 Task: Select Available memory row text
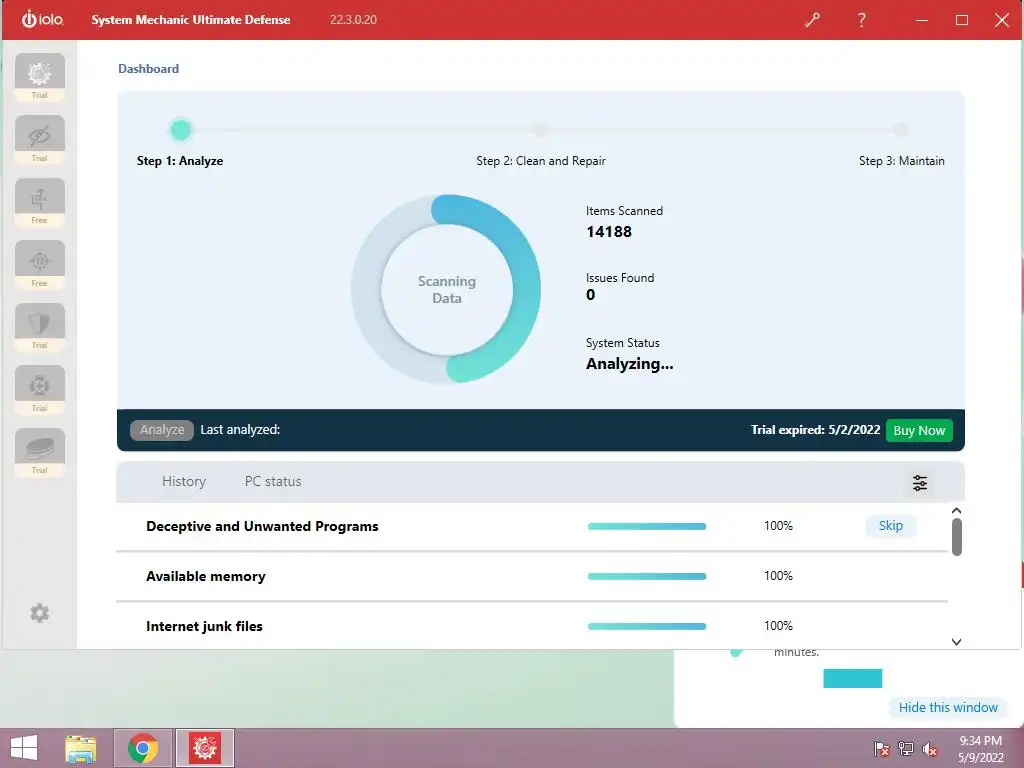pyautogui.click(x=206, y=576)
